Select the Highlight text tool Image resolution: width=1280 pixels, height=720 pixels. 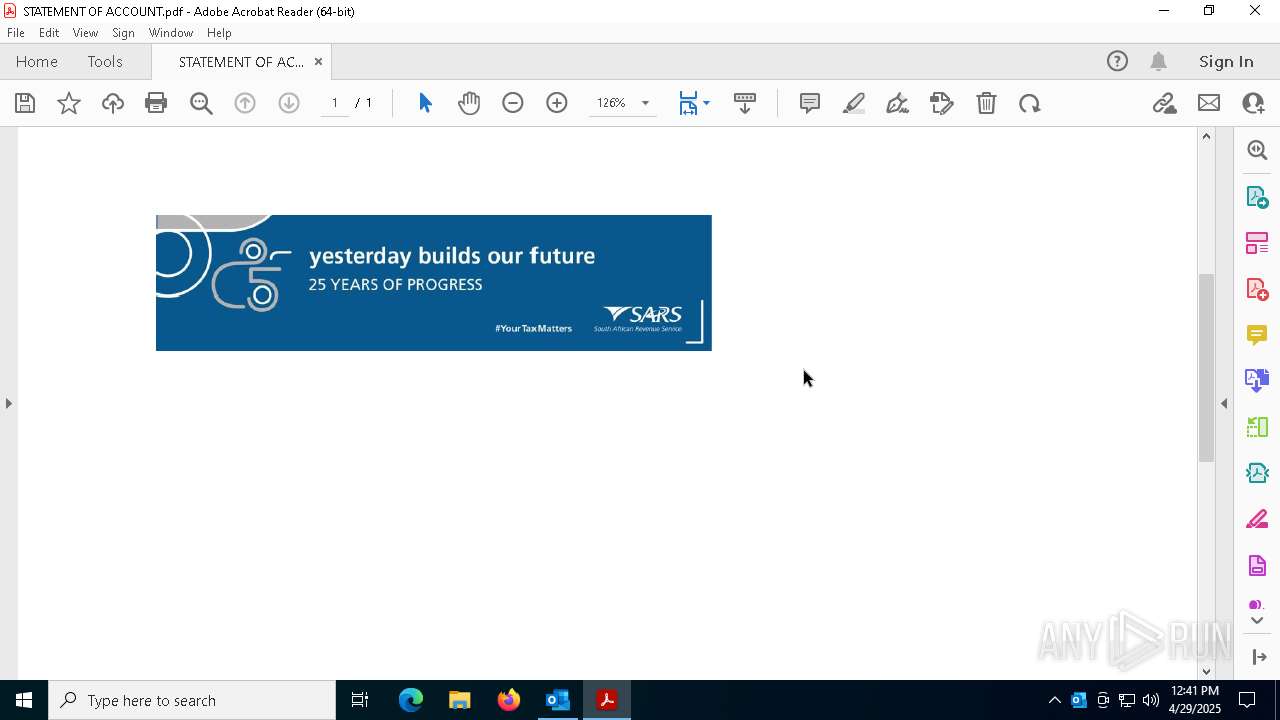coord(854,103)
